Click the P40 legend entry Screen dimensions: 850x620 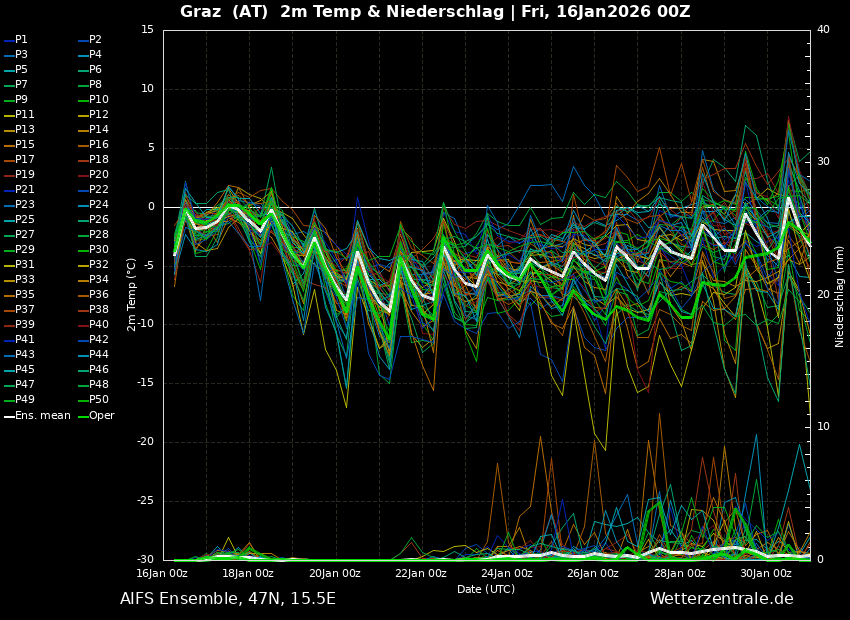click(93, 325)
